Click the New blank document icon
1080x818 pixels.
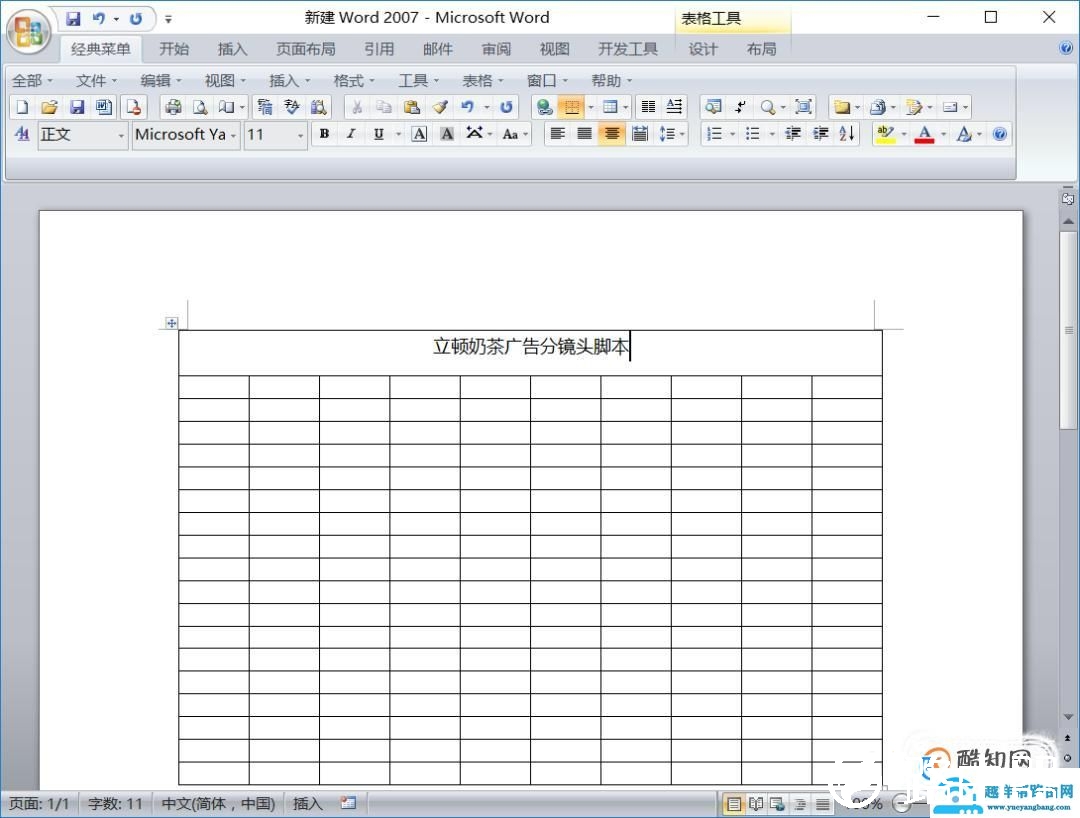click(22, 107)
